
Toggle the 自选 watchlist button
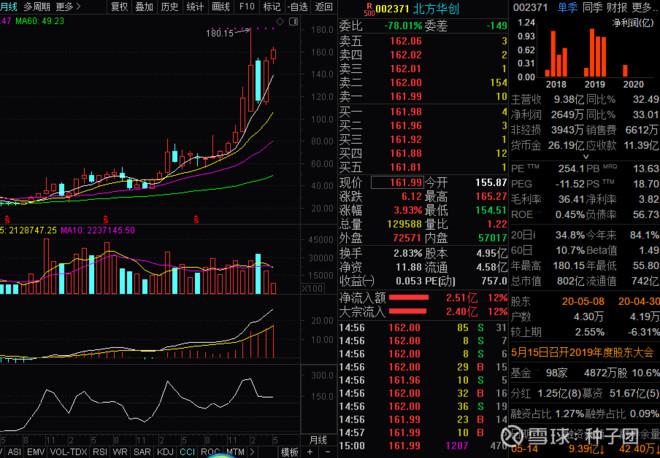tap(298, 7)
